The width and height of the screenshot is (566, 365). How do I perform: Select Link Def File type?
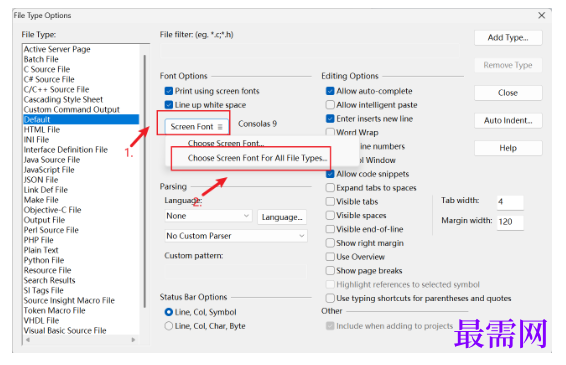point(81,190)
